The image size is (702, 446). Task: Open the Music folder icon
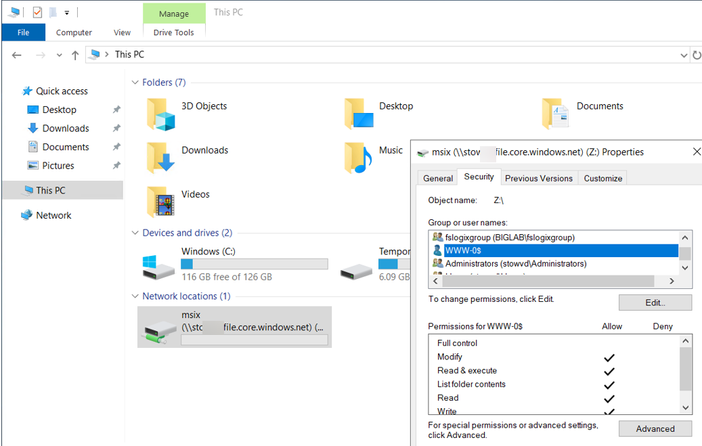coord(358,158)
